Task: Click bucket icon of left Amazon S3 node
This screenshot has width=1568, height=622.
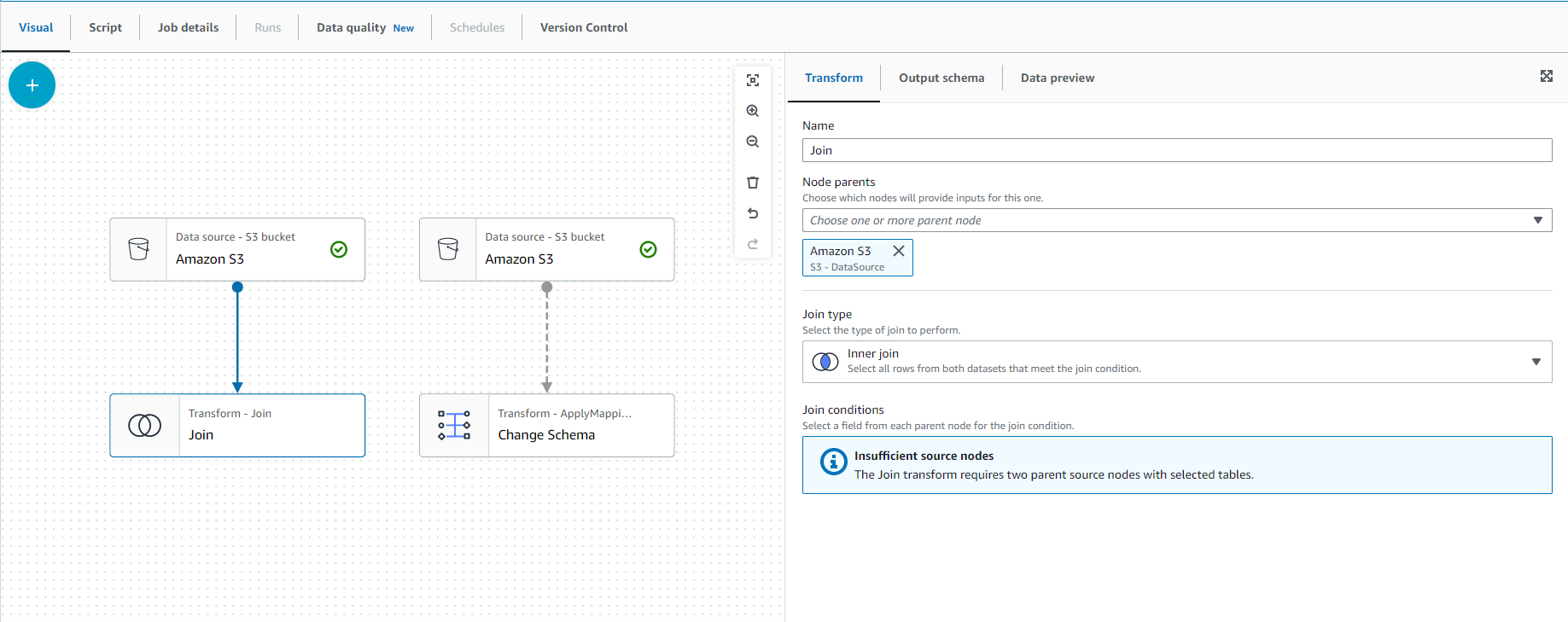Action: [138, 249]
